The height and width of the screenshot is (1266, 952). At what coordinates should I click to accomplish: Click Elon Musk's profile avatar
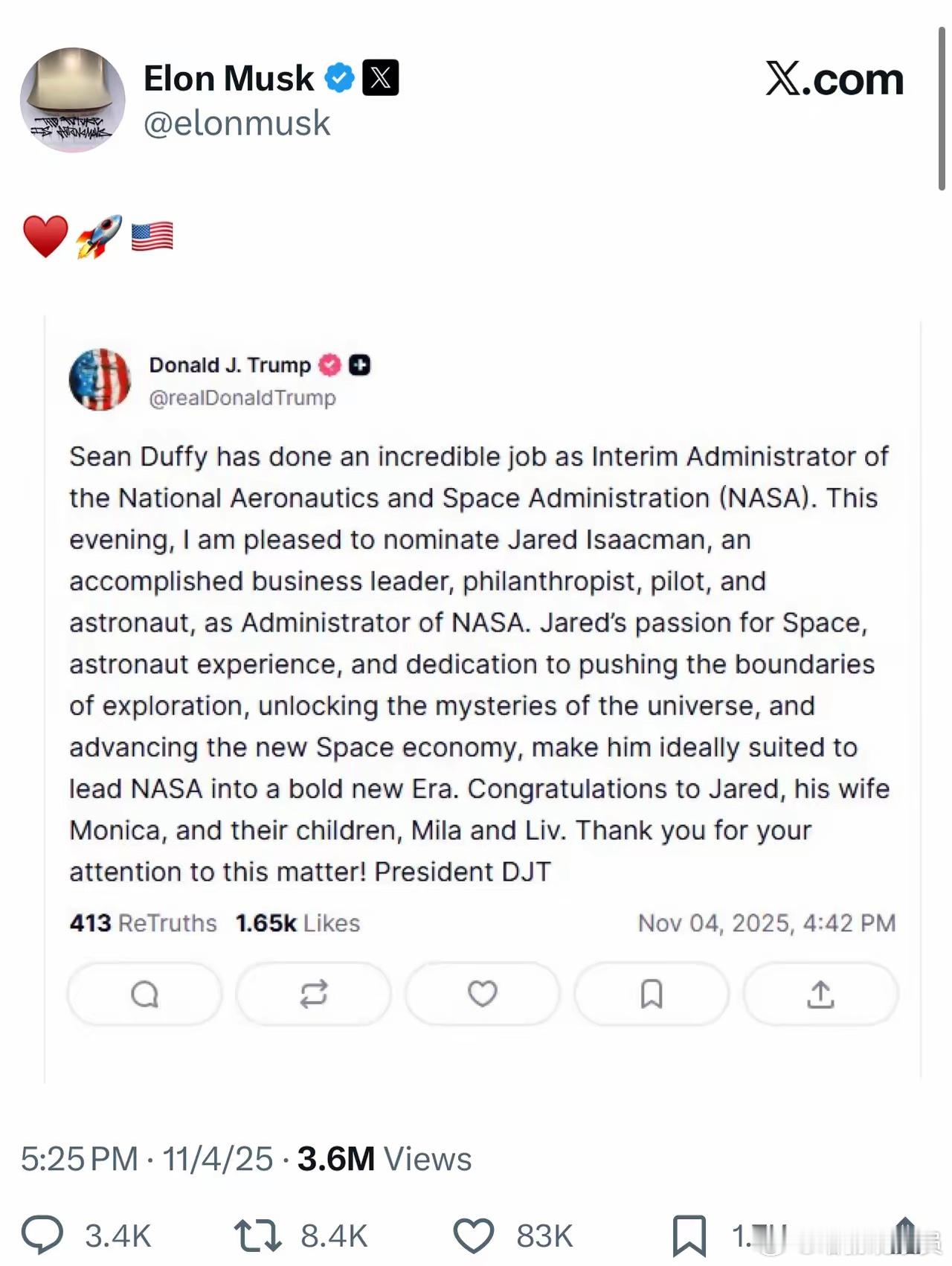pyautogui.click(x=72, y=100)
